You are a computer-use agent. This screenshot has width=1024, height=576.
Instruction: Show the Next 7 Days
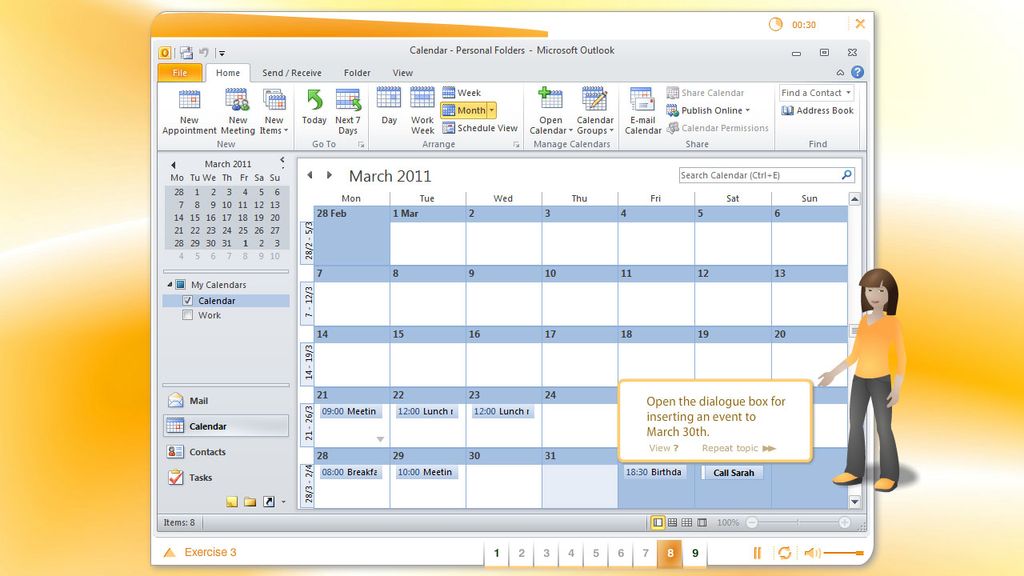click(x=347, y=112)
